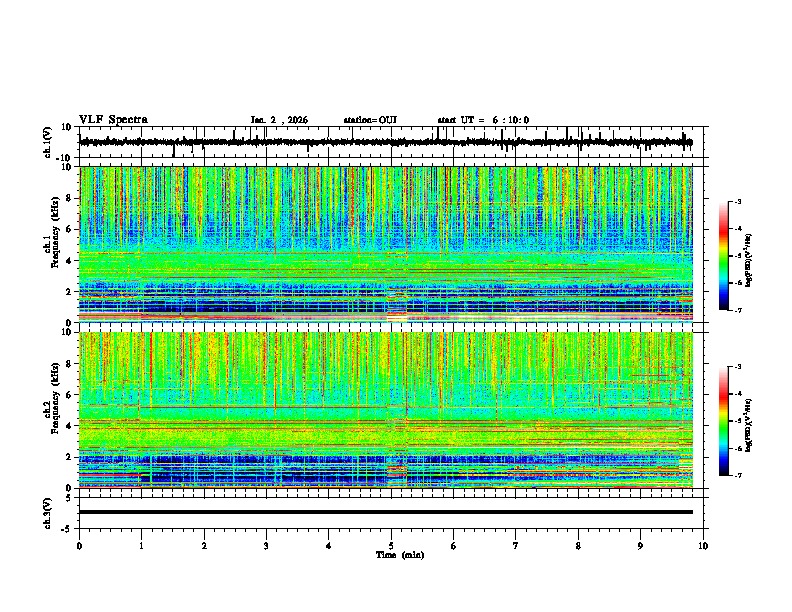
Task: Click the ch.1 spectrogram disturbance near minute 5
Action: click(397, 305)
